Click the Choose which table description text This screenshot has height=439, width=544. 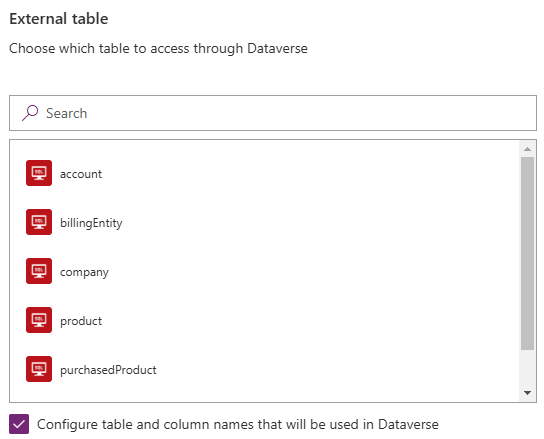[x=158, y=48]
